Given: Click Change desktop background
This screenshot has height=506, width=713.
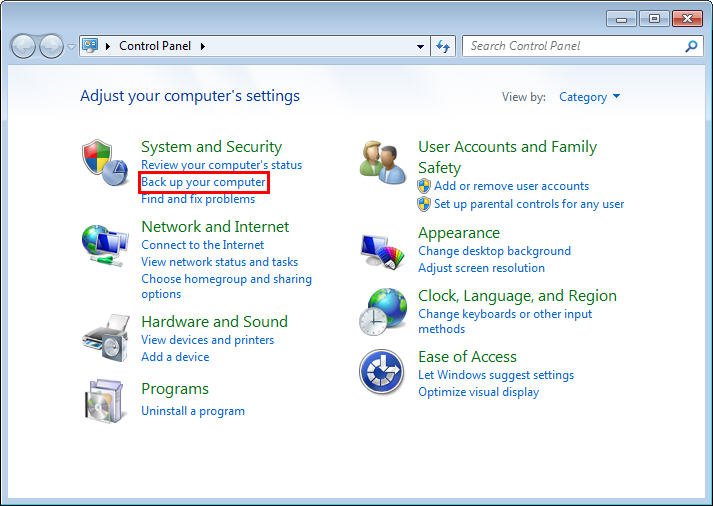Looking at the screenshot, I should pos(494,251).
